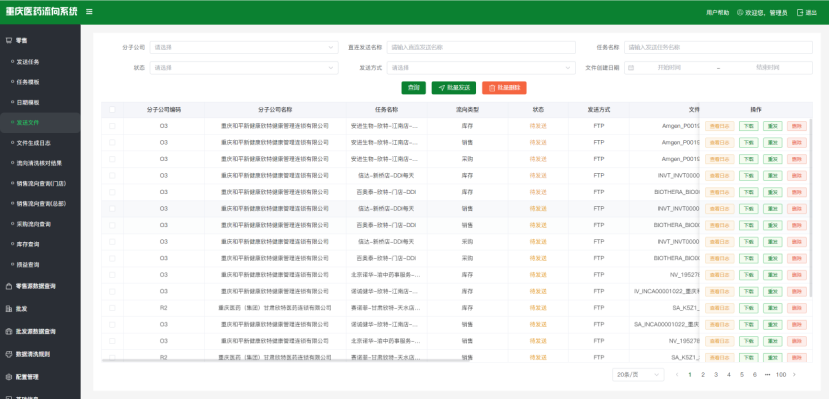This screenshot has width=830, height=399.
Task: Open the 数据清洗规则 sidebar icon
Action: pyautogui.click(x=8, y=354)
